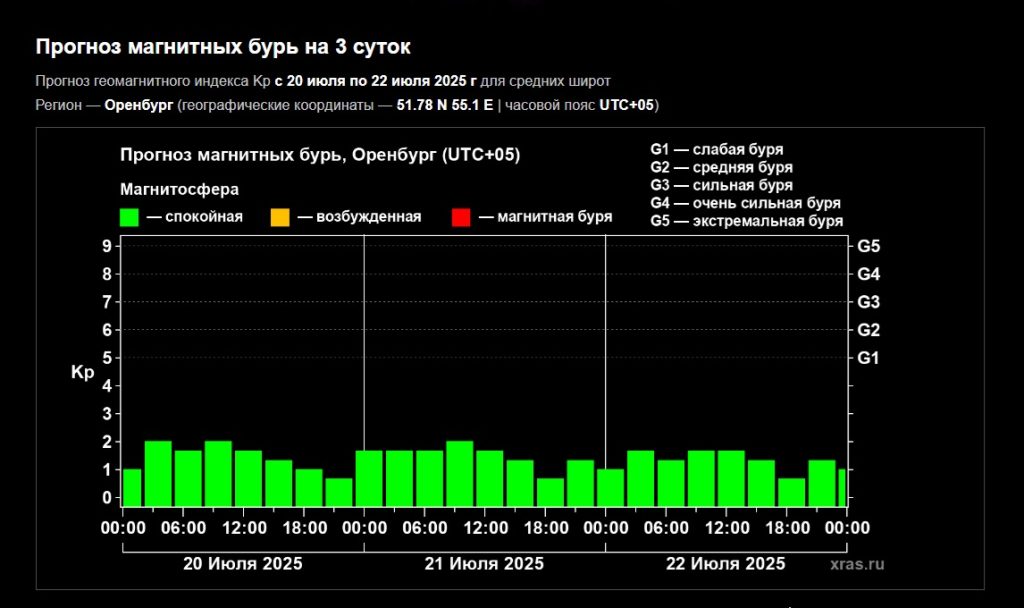Select the '21 Июля 2025' date label
Viewport: 1024px width, 608px height.
click(484, 564)
